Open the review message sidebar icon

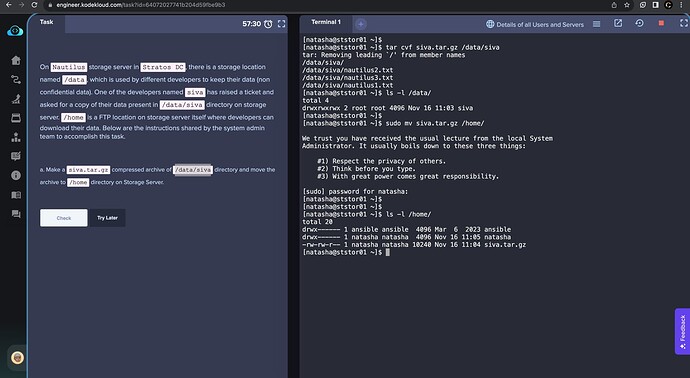[x=16, y=156]
